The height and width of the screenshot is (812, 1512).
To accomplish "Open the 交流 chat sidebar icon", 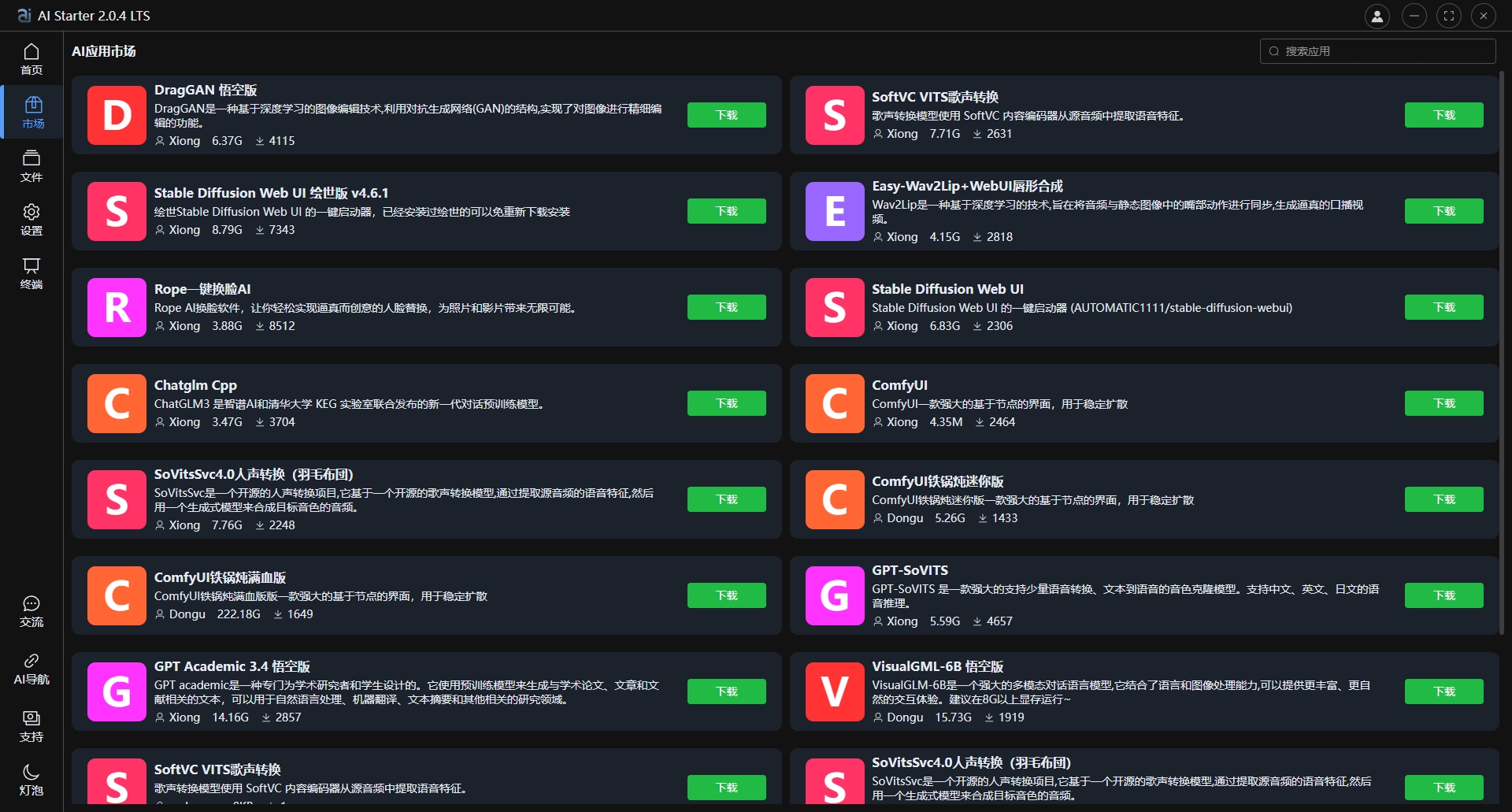I will click(31, 610).
